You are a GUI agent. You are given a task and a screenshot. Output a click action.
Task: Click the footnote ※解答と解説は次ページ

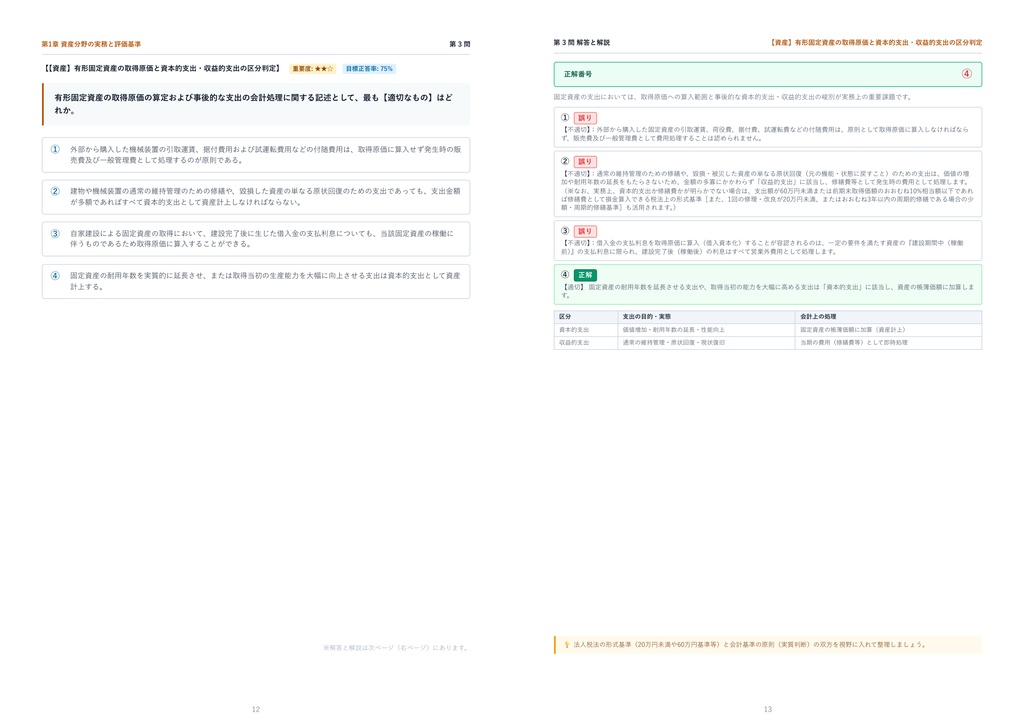pos(396,648)
